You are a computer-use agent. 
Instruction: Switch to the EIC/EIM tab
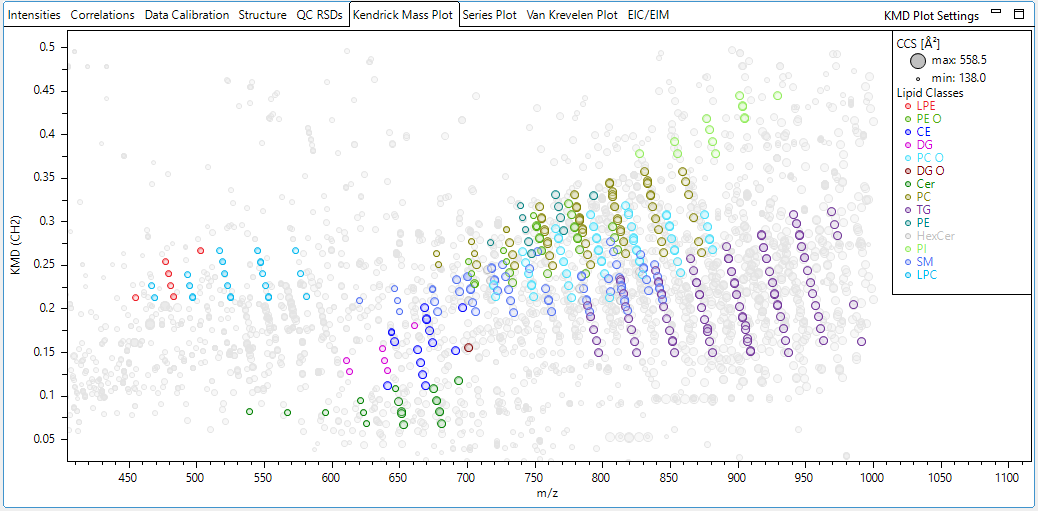coord(648,16)
